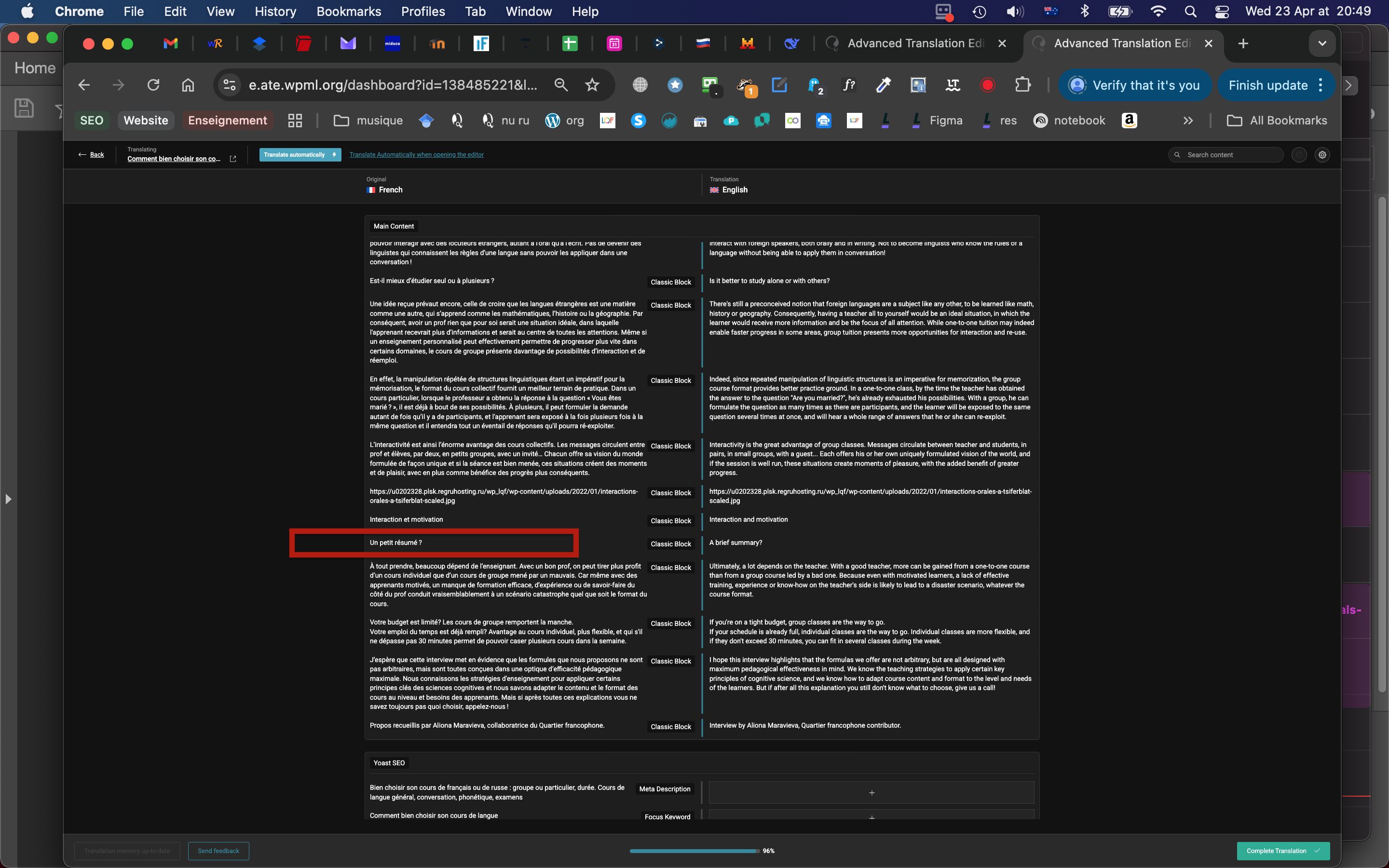The height and width of the screenshot is (868, 1389).
Task: Click the apps grid icon in bookmarks bar
Action: 295,121
